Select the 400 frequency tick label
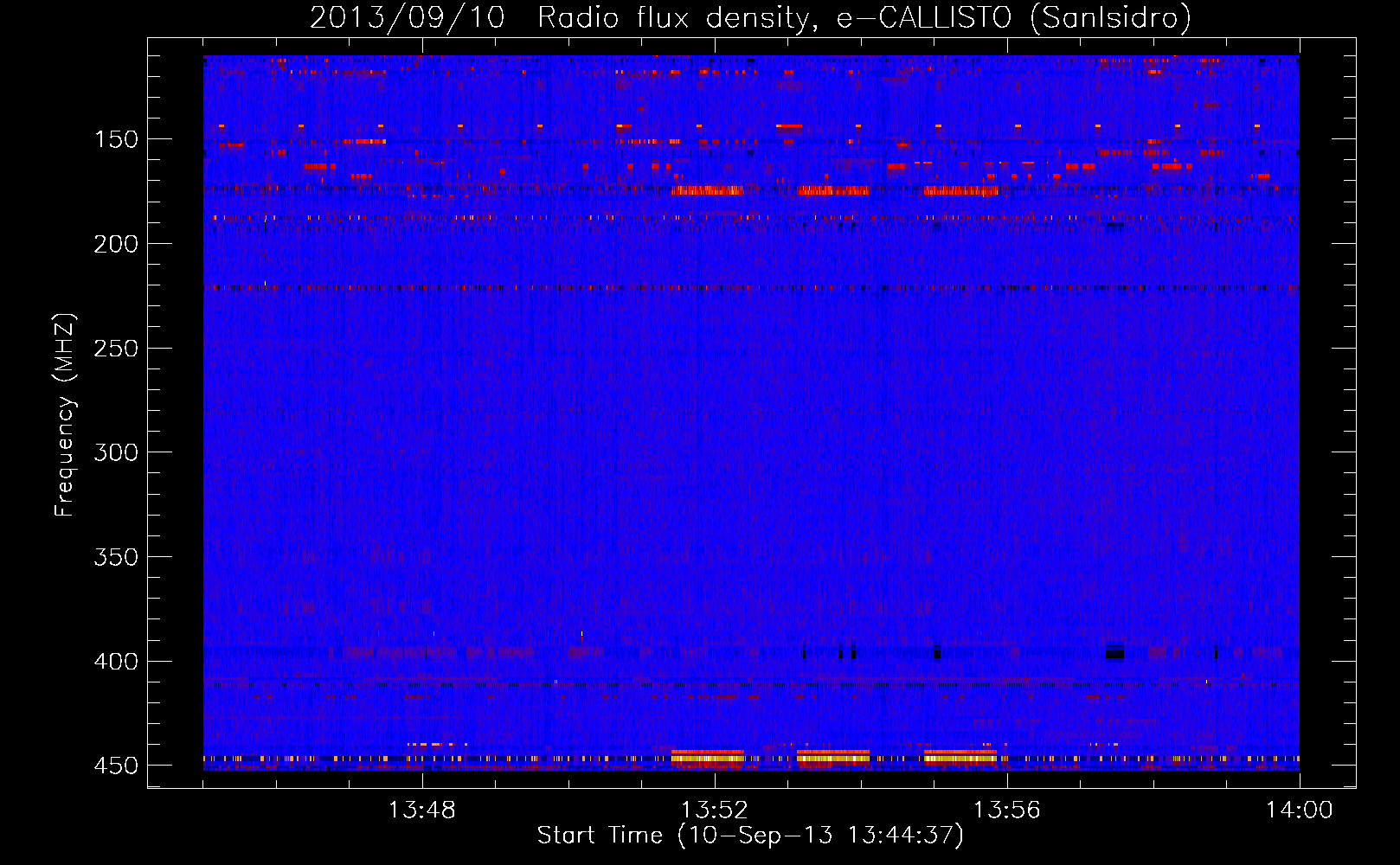 pos(115,662)
